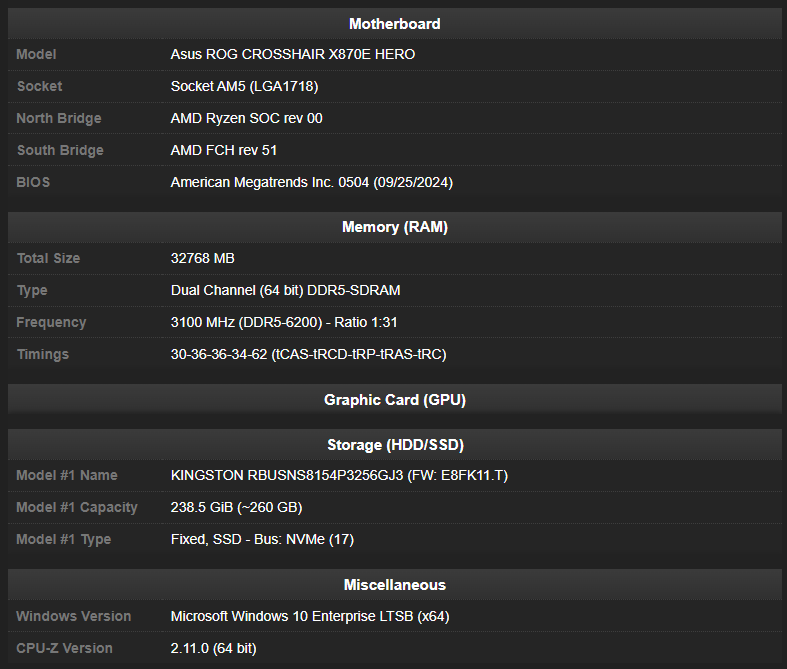Viewport: 787px width, 669px height.
Task: Click the Graphic Card (GPU) section header
Action: [x=394, y=400]
